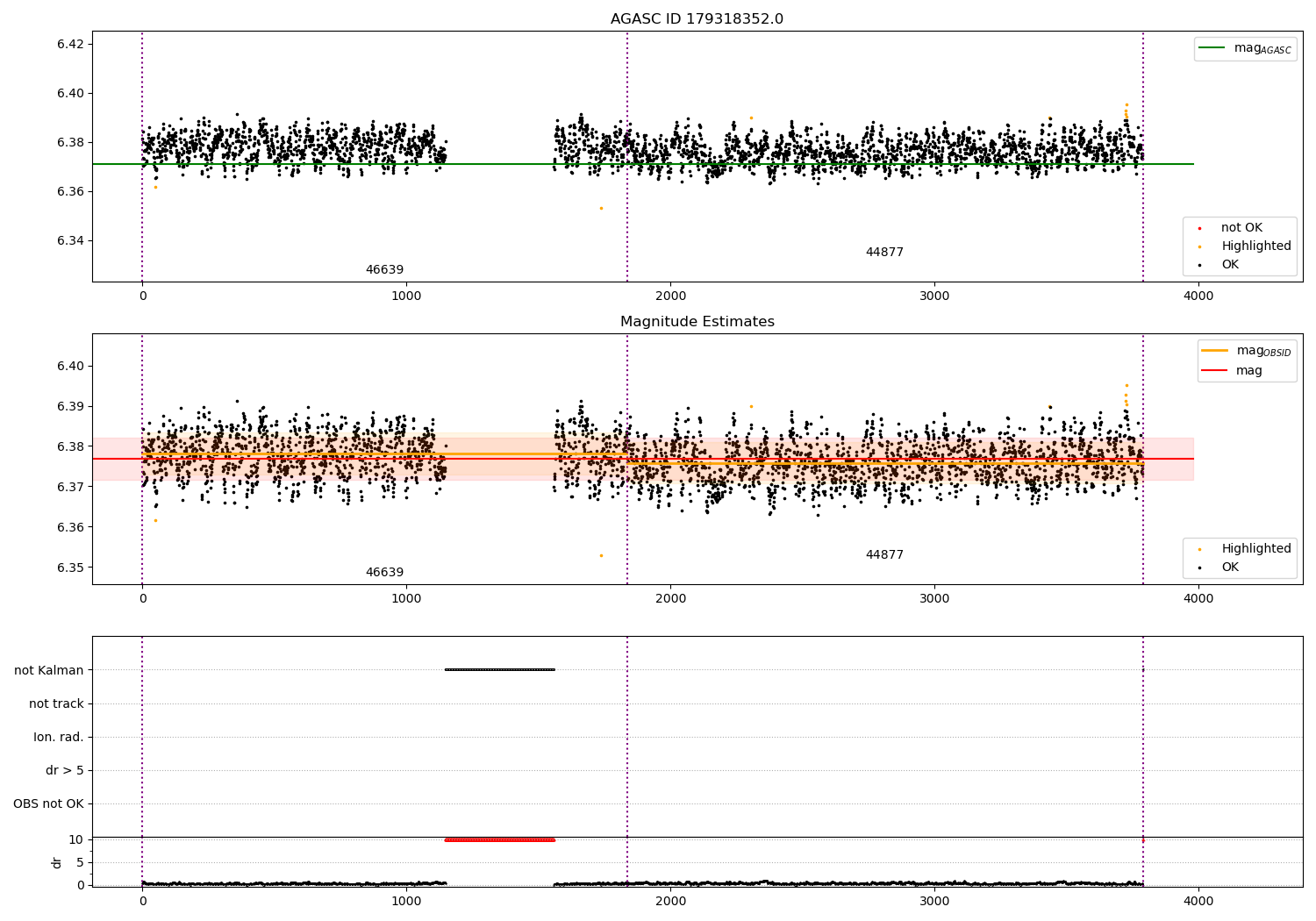This screenshot has height=921, width=1316.
Task: Click the 6.35 y-tick in Magnitude Estimates plot
Action: pos(69,568)
